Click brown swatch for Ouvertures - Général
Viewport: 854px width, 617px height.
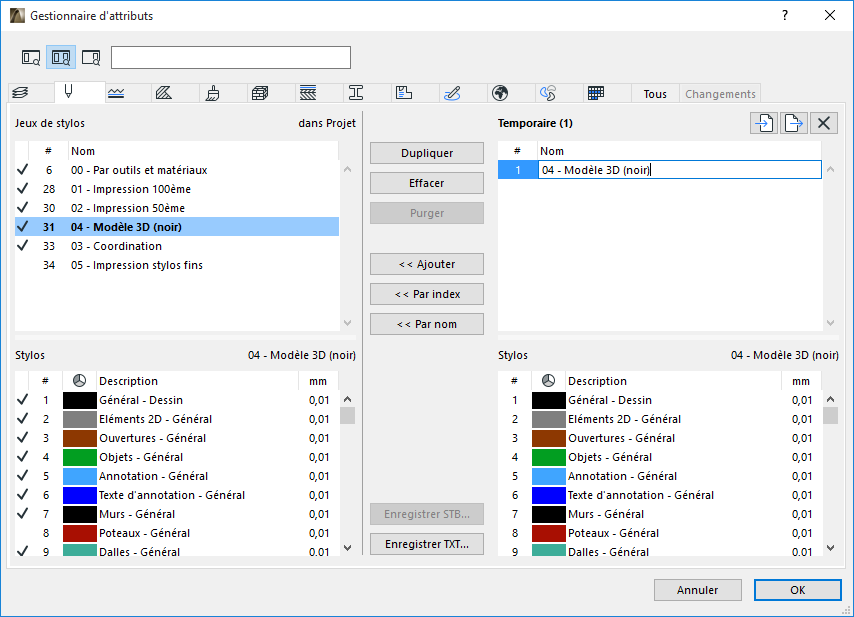tap(79, 438)
